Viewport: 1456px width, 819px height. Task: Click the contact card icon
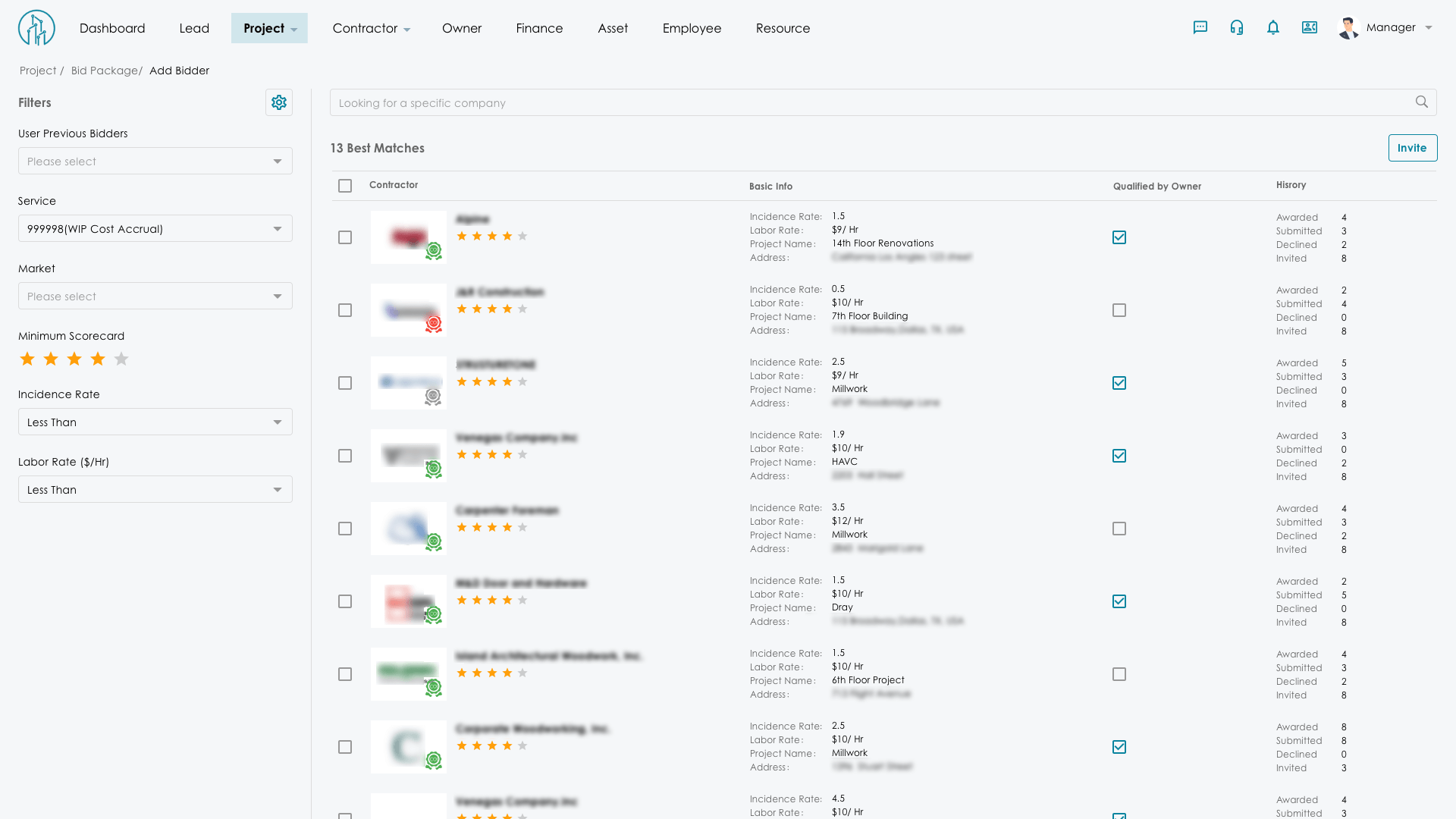[x=1310, y=28]
